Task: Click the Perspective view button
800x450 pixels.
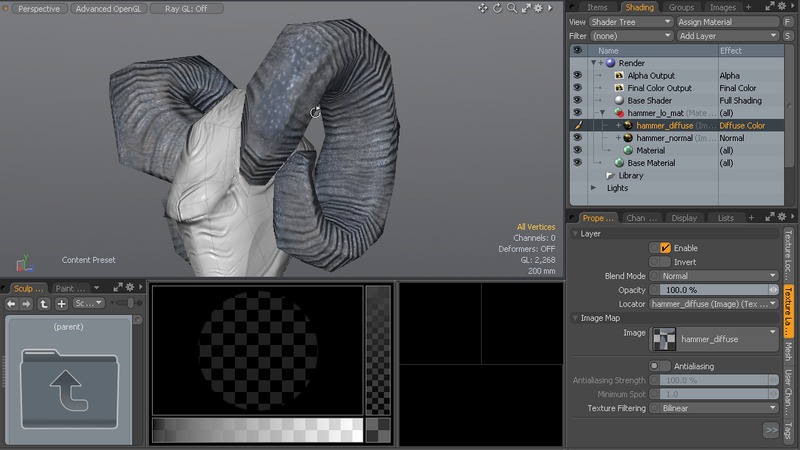Action: [x=39, y=8]
